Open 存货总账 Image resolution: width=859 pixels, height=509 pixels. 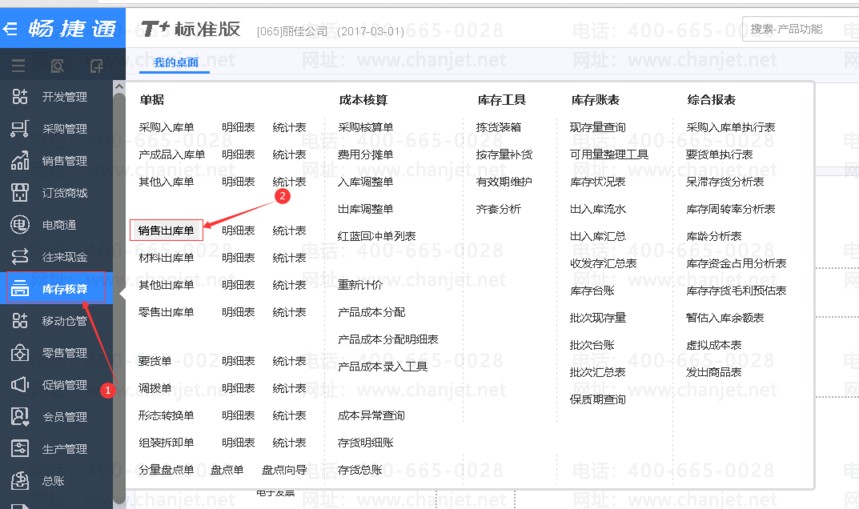(360, 470)
